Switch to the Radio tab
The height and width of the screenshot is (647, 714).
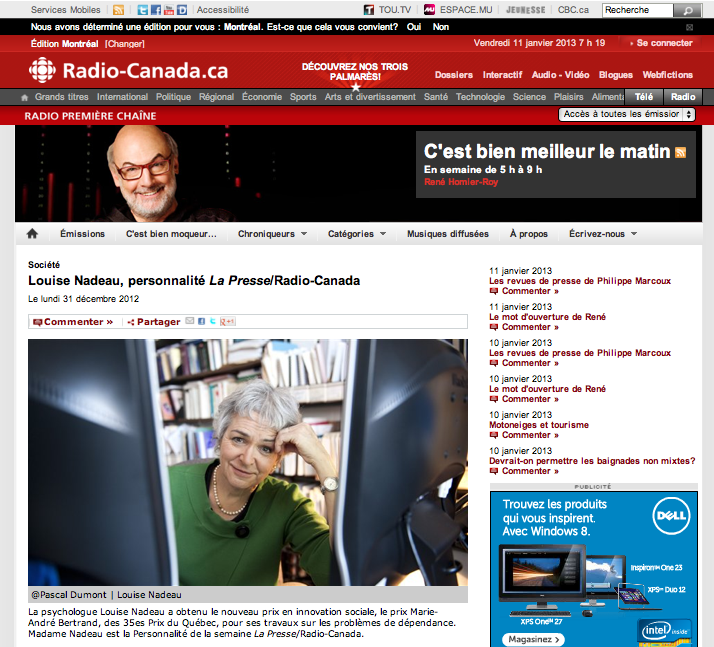coord(683,97)
